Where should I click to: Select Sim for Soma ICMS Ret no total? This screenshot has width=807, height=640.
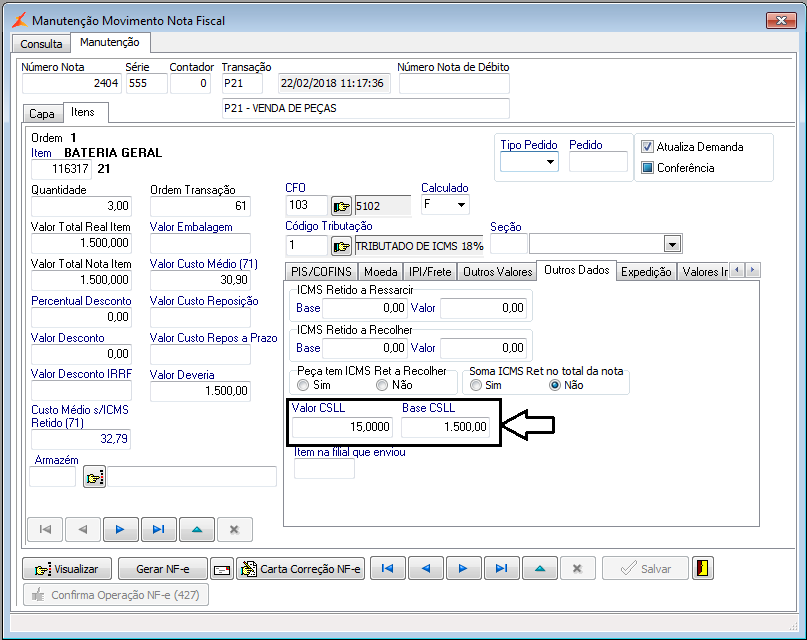pos(477,385)
